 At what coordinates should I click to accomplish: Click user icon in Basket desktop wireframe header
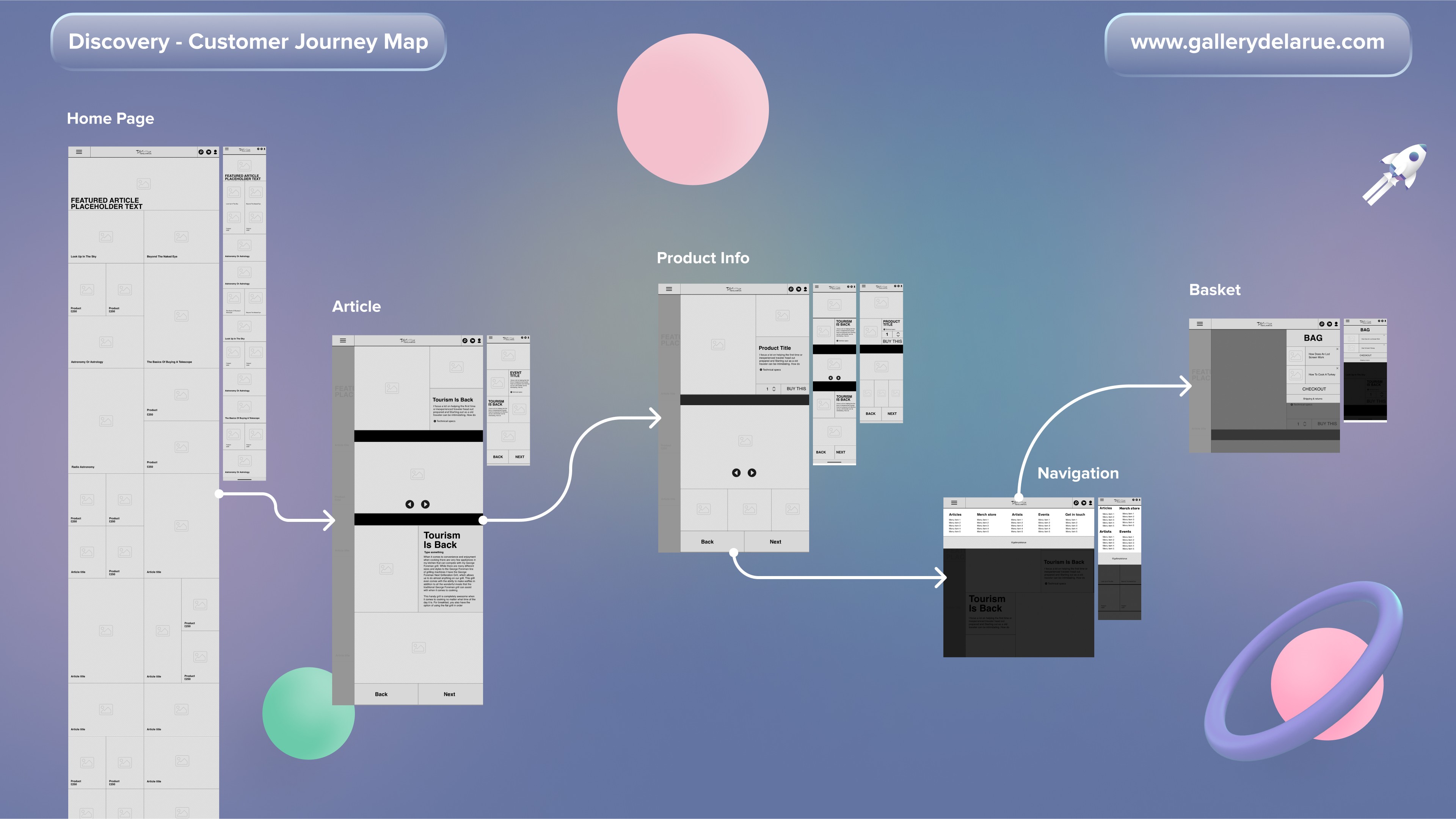click(1336, 324)
